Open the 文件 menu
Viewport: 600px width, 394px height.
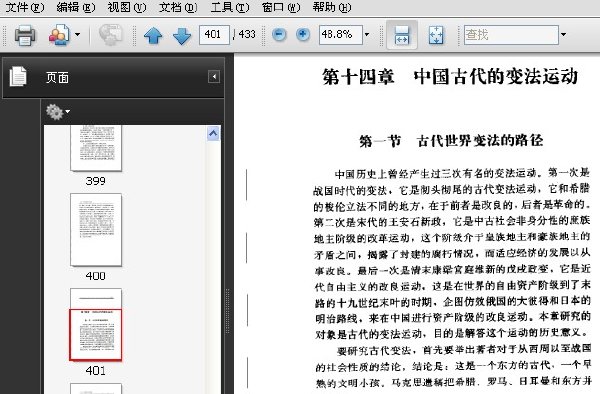pyautogui.click(x=25, y=7)
